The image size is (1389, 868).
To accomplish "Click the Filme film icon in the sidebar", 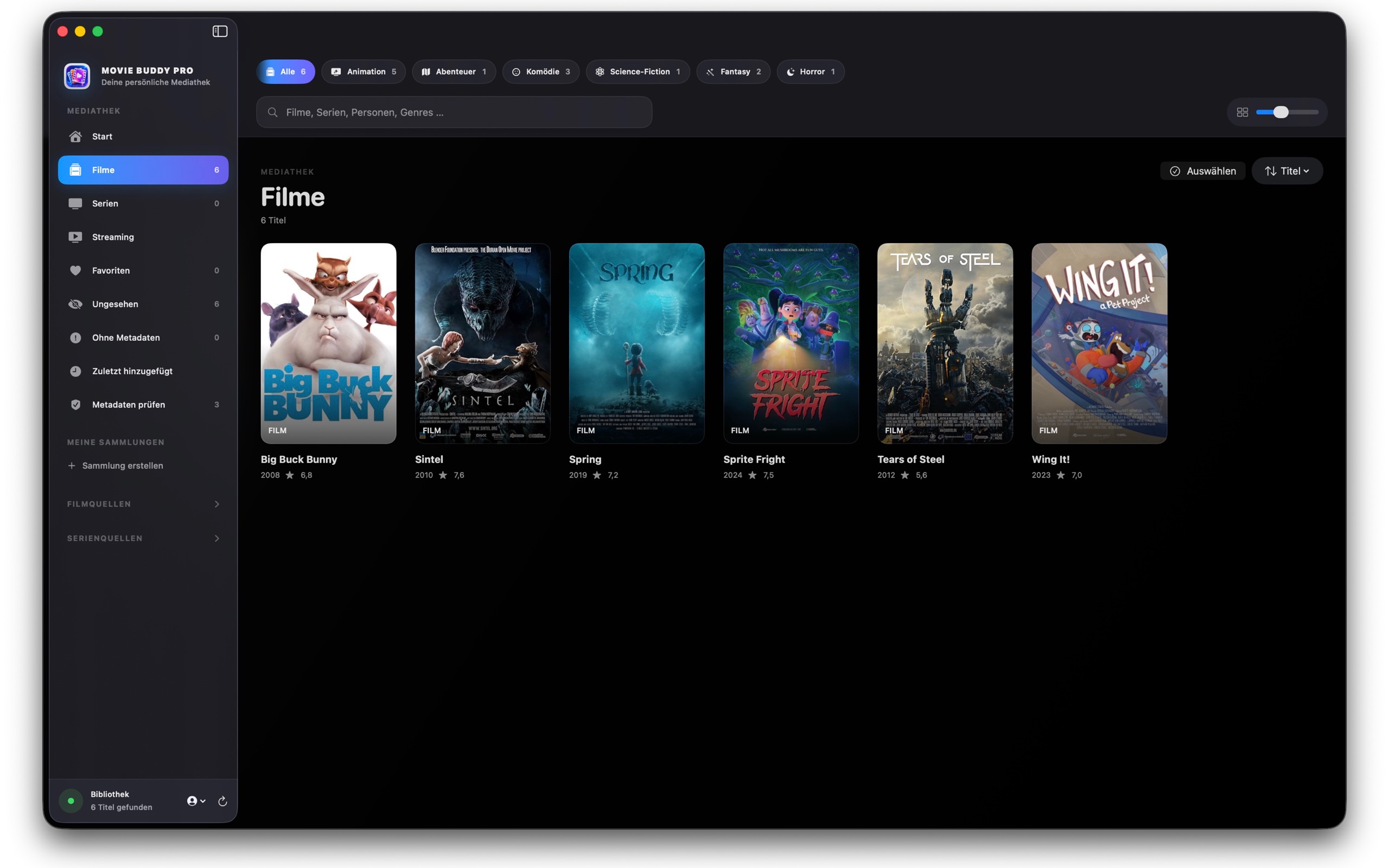I will (x=75, y=170).
